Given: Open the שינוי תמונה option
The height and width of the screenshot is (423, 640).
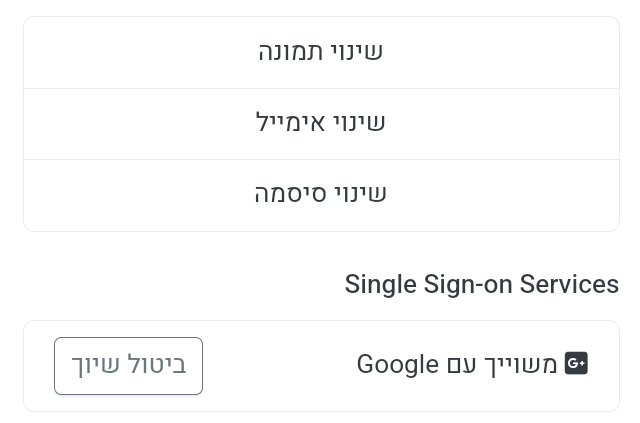Looking at the screenshot, I should pos(321,52).
